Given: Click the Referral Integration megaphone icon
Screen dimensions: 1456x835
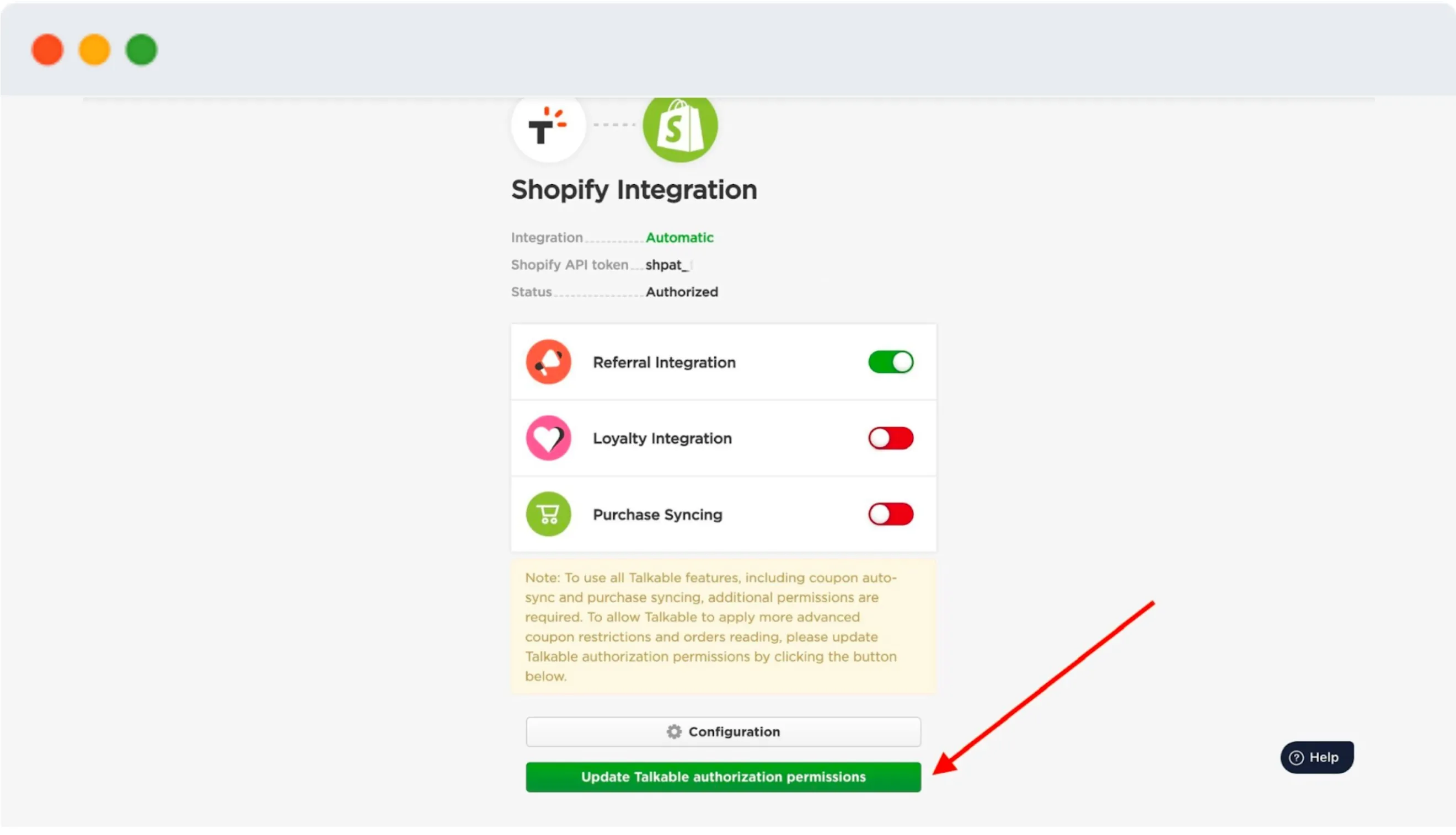Looking at the screenshot, I should click(x=548, y=362).
